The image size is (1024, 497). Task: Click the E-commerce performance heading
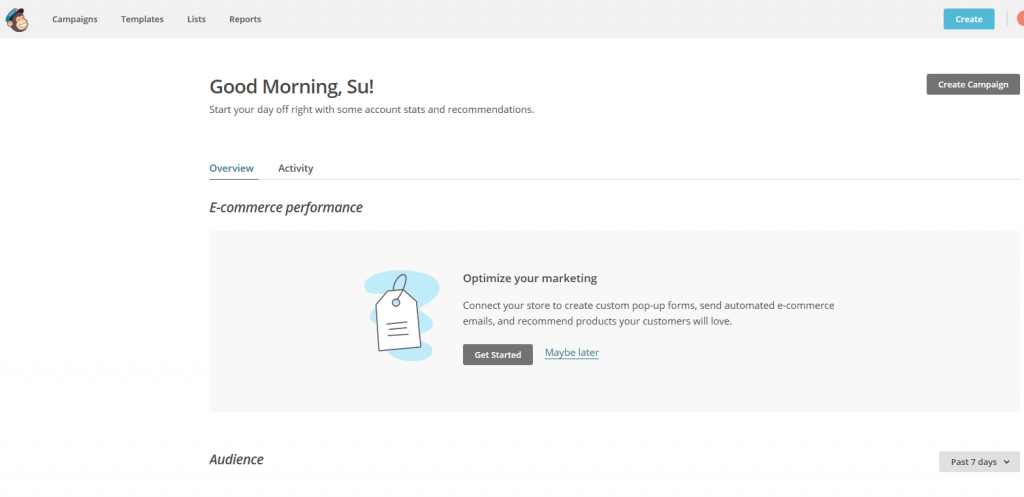pyautogui.click(x=286, y=208)
